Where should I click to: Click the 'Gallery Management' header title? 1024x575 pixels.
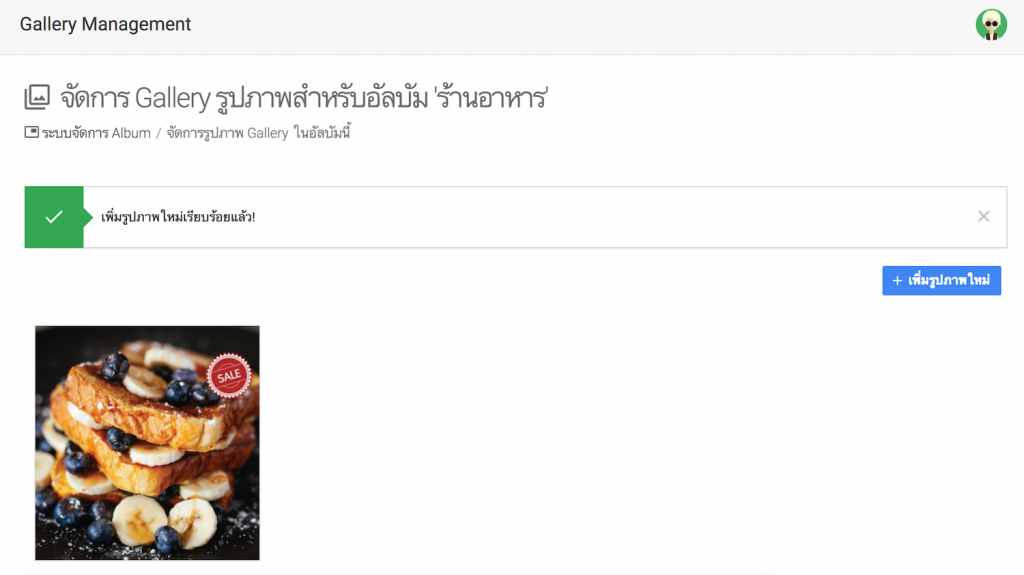tap(105, 24)
